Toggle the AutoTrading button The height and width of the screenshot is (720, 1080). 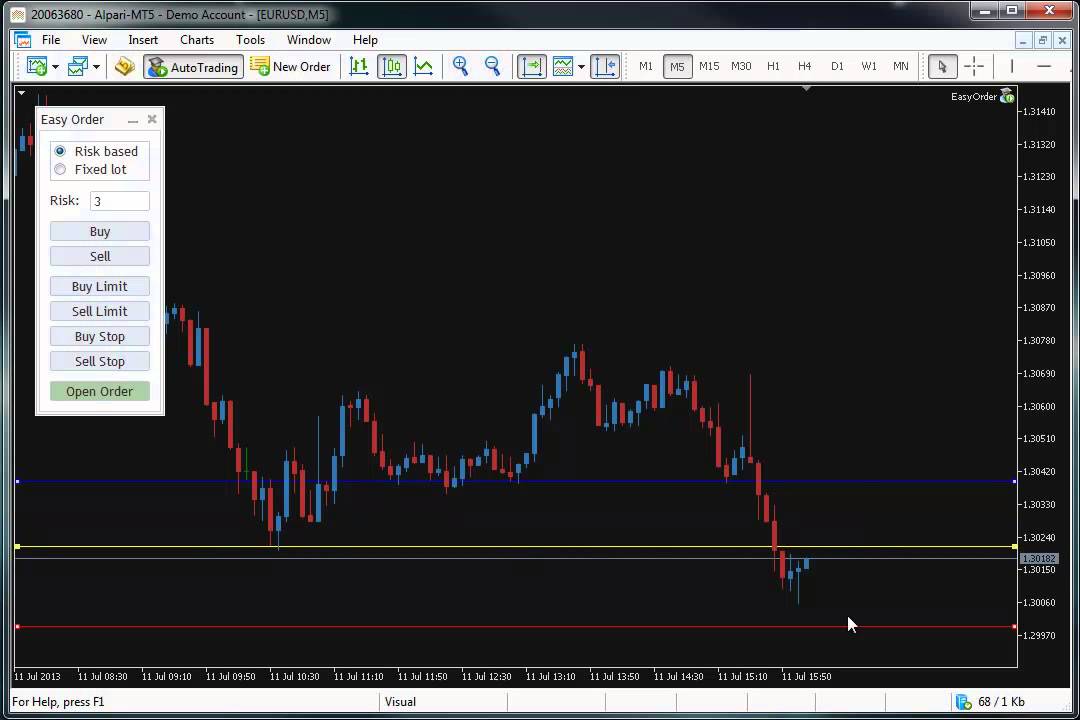[194, 67]
